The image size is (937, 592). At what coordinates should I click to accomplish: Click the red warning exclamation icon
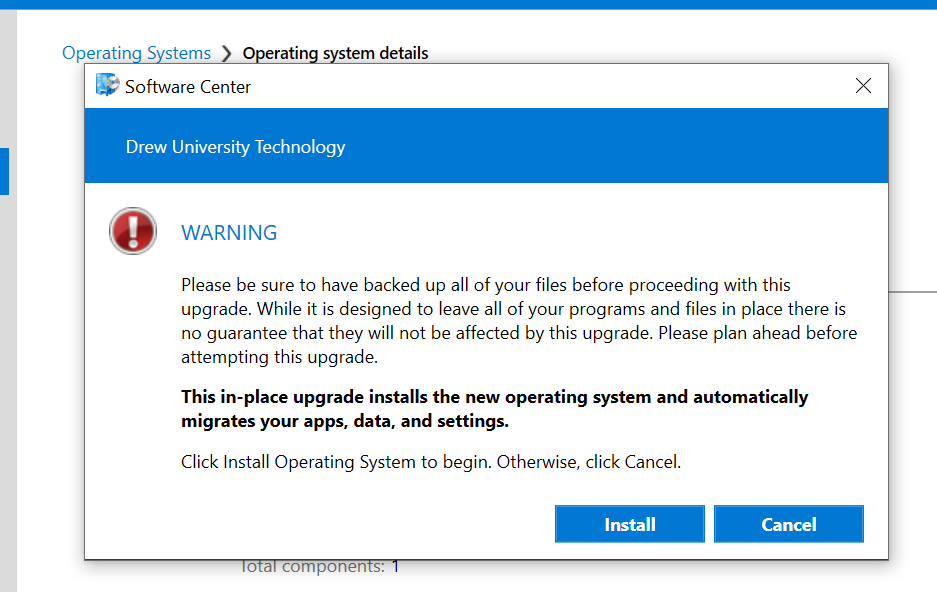tap(133, 231)
